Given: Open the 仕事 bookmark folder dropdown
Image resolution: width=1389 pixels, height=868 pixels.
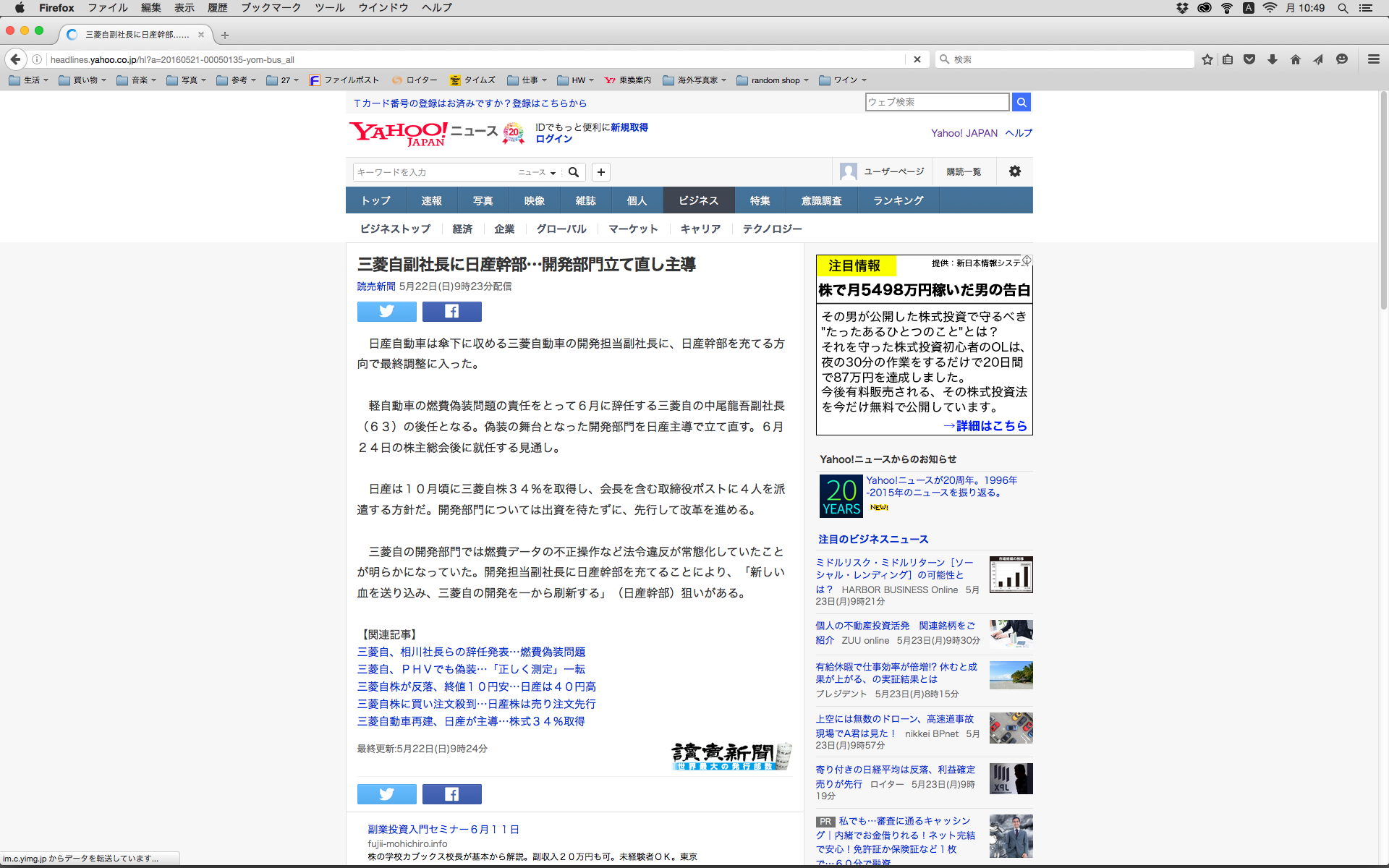Looking at the screenshot, I should [527, 80].
